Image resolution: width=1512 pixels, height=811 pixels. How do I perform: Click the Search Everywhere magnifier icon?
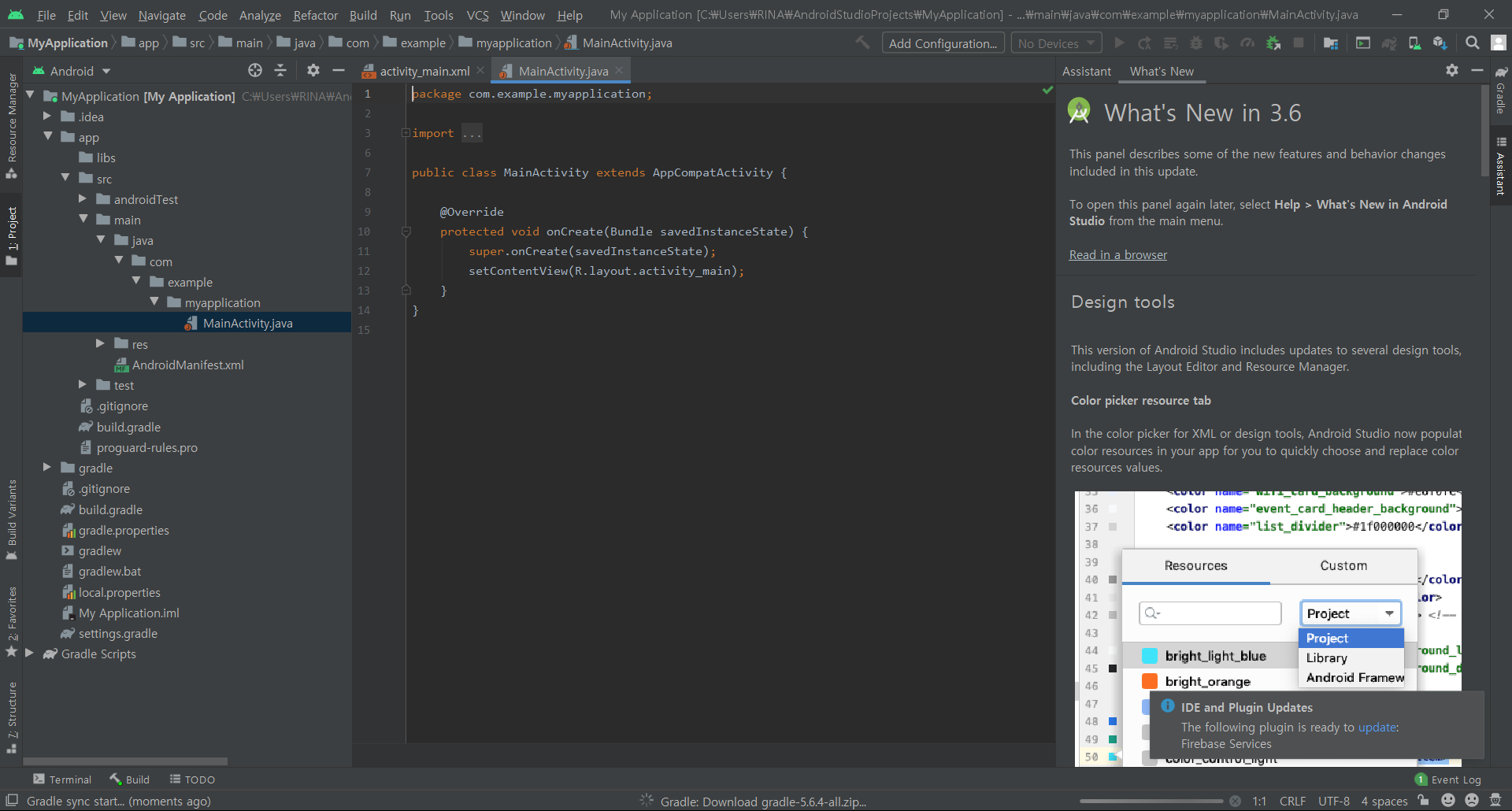tap(1472, 43)
